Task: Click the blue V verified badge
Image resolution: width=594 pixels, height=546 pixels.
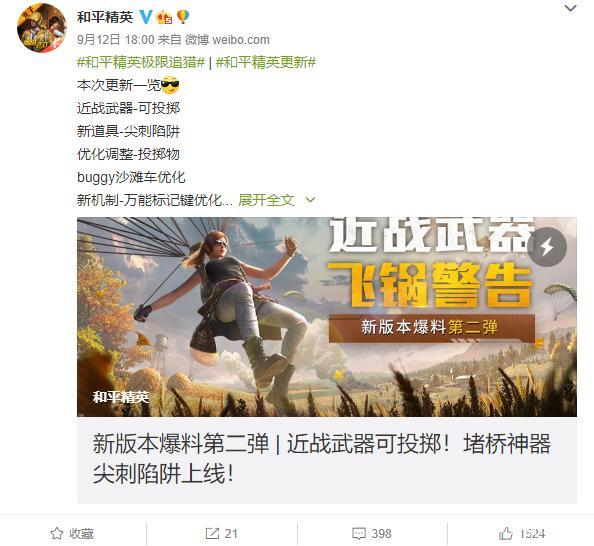Action: pyautogui.click(x=146, y=17)
